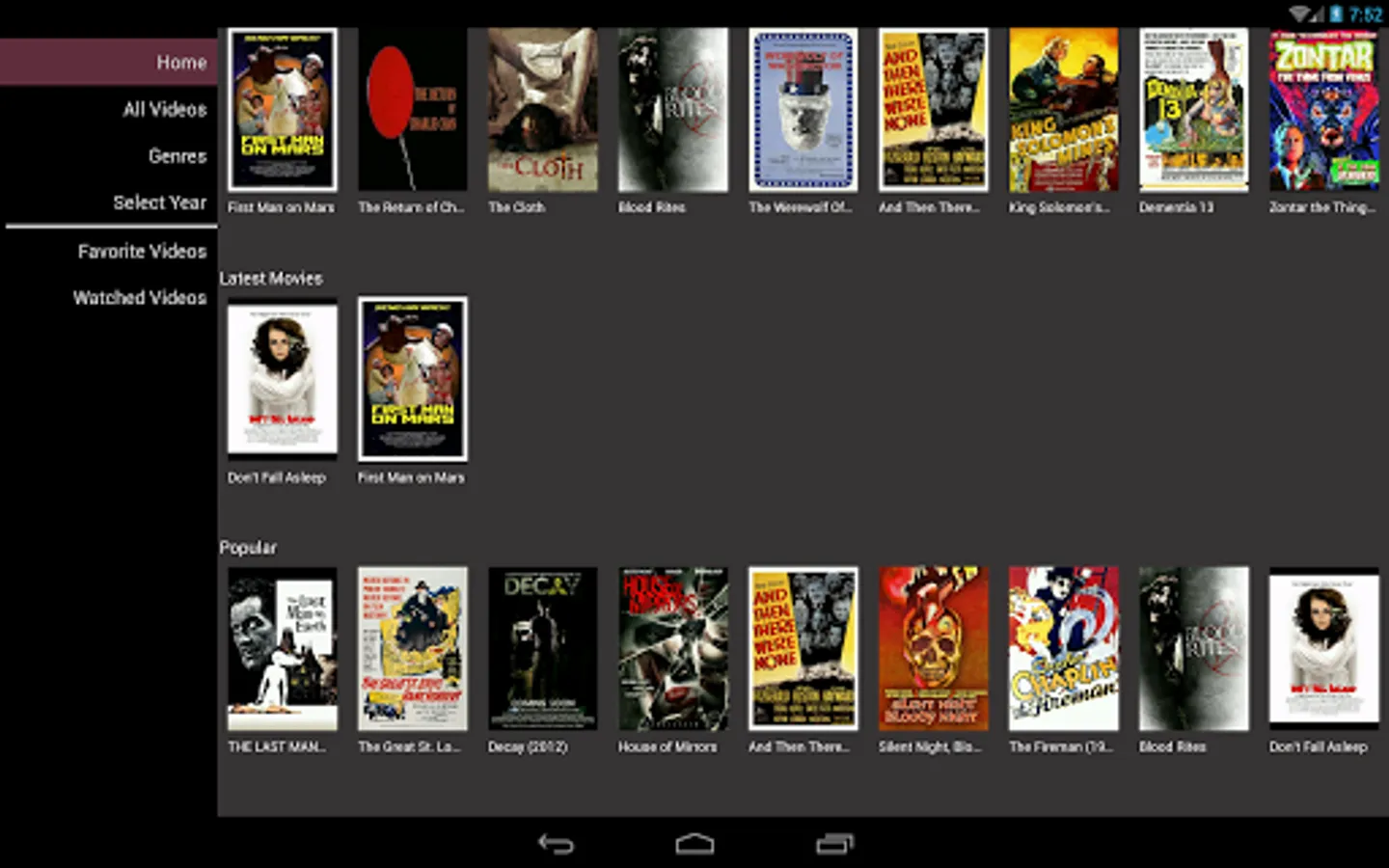Open Zontar the Thing poster
The width and height of the screenshot is (1389, 868).
pos(1324,109)
